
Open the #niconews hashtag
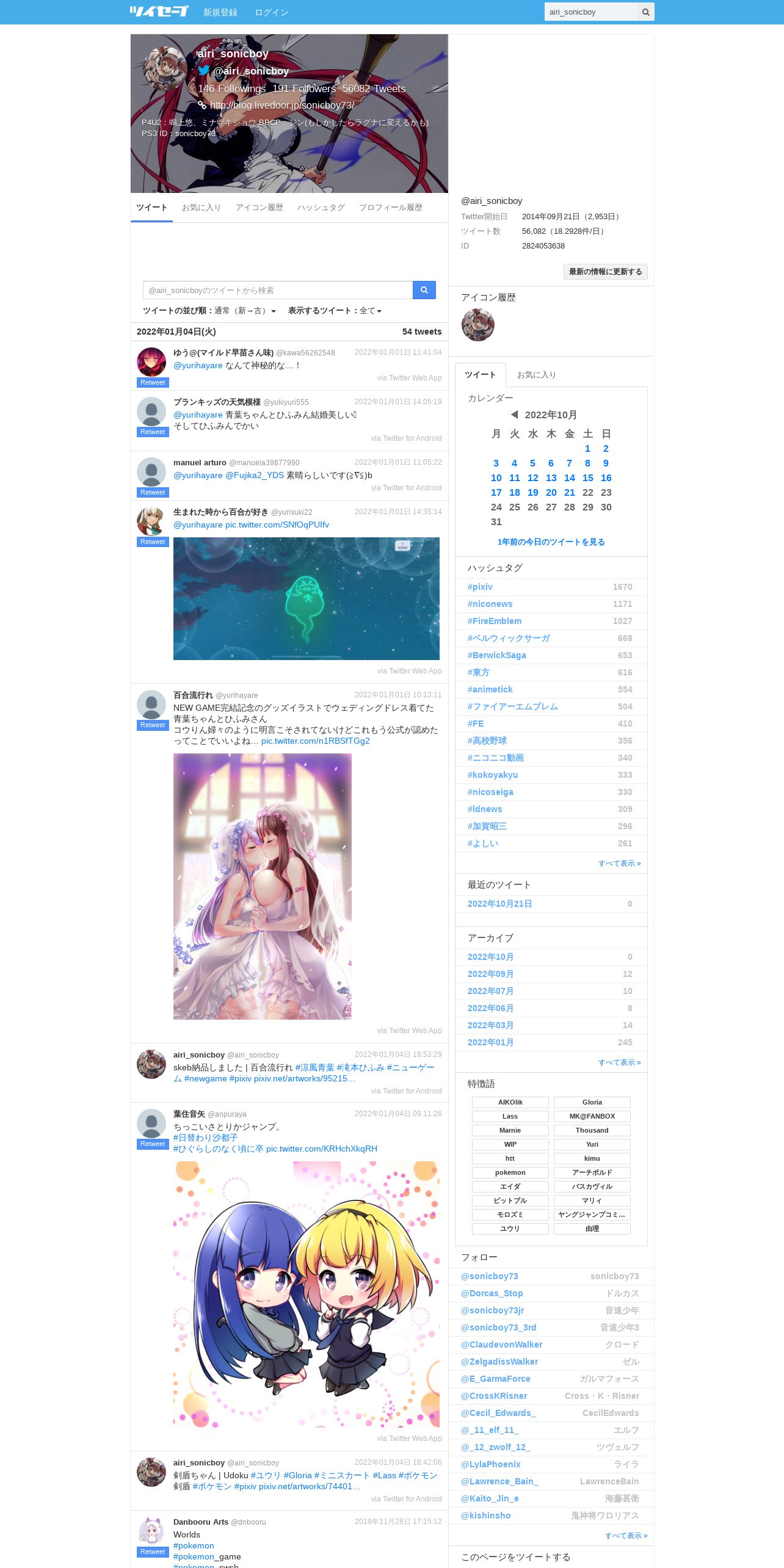[x=490, y=604]
